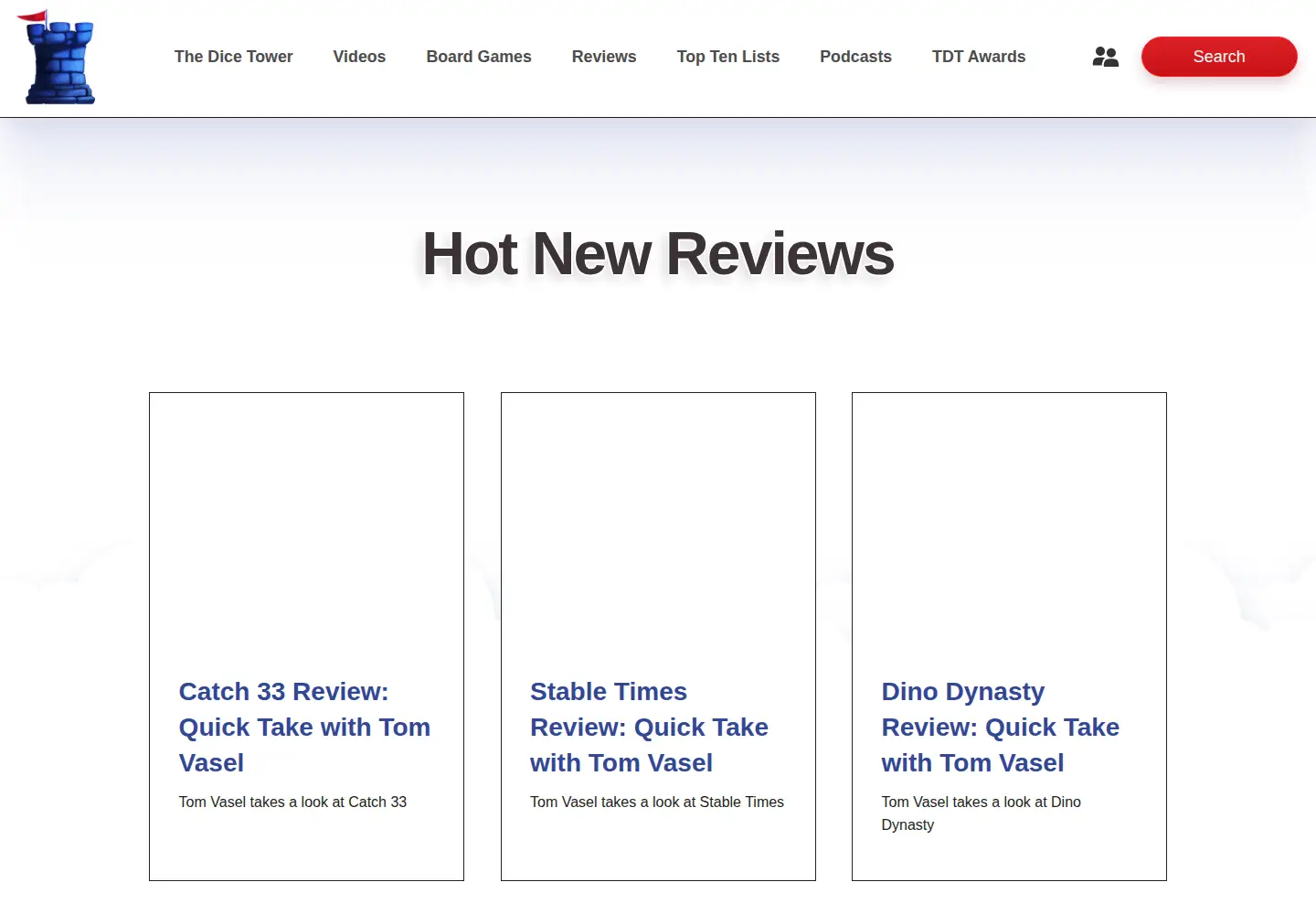Click the Hot New Reviews heading

(x=658, y=253)
